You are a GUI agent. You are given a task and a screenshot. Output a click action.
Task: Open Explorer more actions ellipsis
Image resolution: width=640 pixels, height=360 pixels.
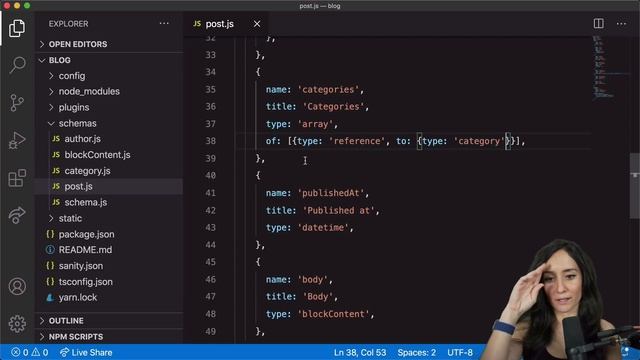(x=164, y=24)
